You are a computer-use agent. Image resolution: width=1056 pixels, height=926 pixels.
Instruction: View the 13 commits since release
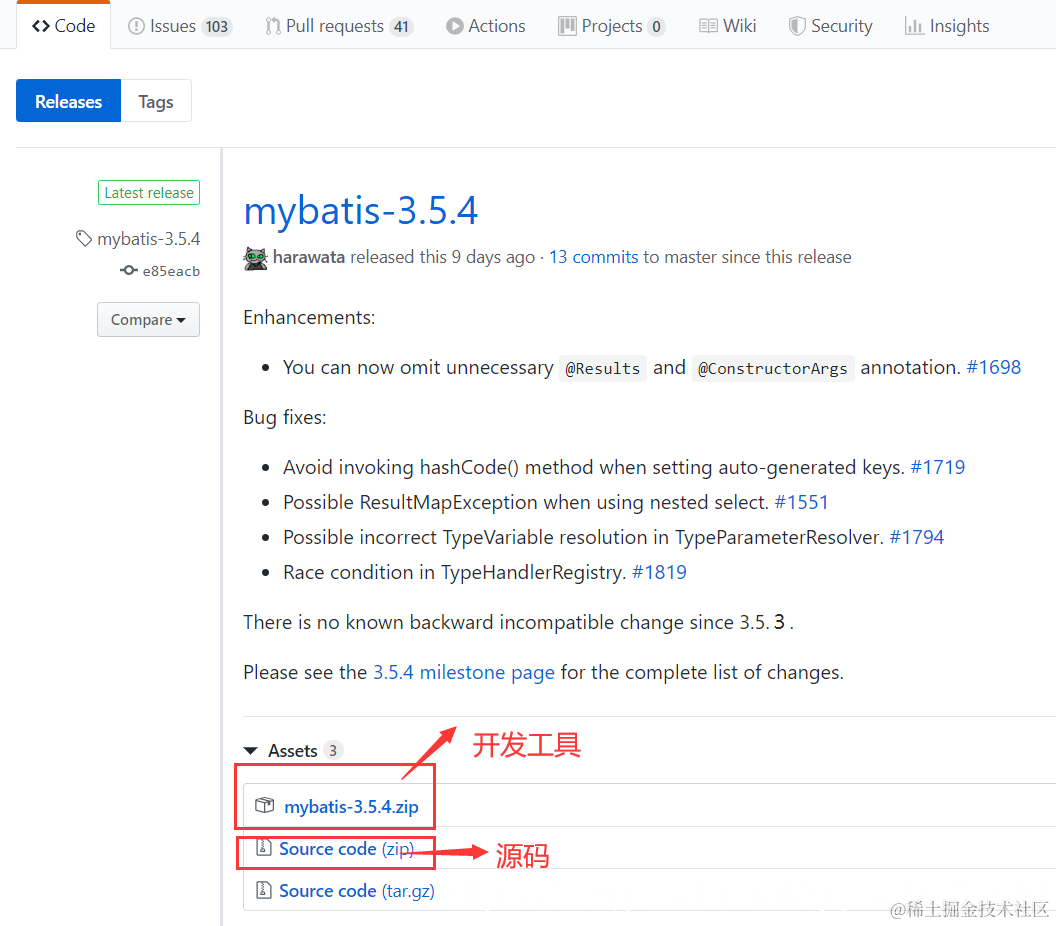(593, 257)
